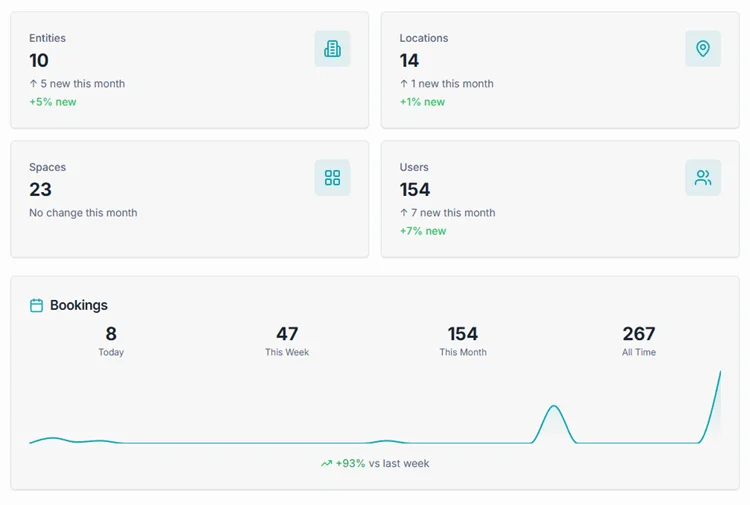This screenshot has width=750, height=505.
Task: Click the Bookings section title
Action: tap(79, 306)
